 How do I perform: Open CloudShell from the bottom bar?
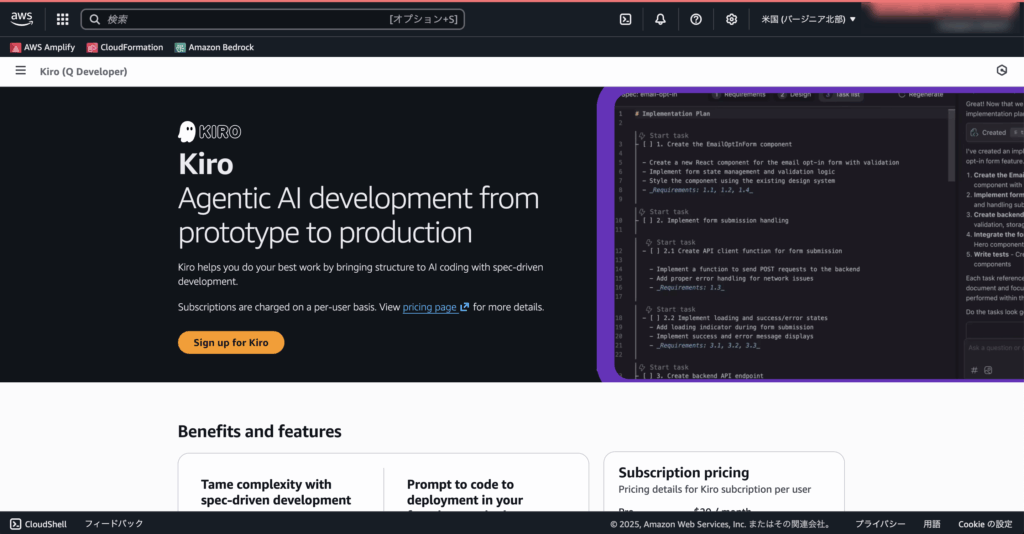pos(38,524)
